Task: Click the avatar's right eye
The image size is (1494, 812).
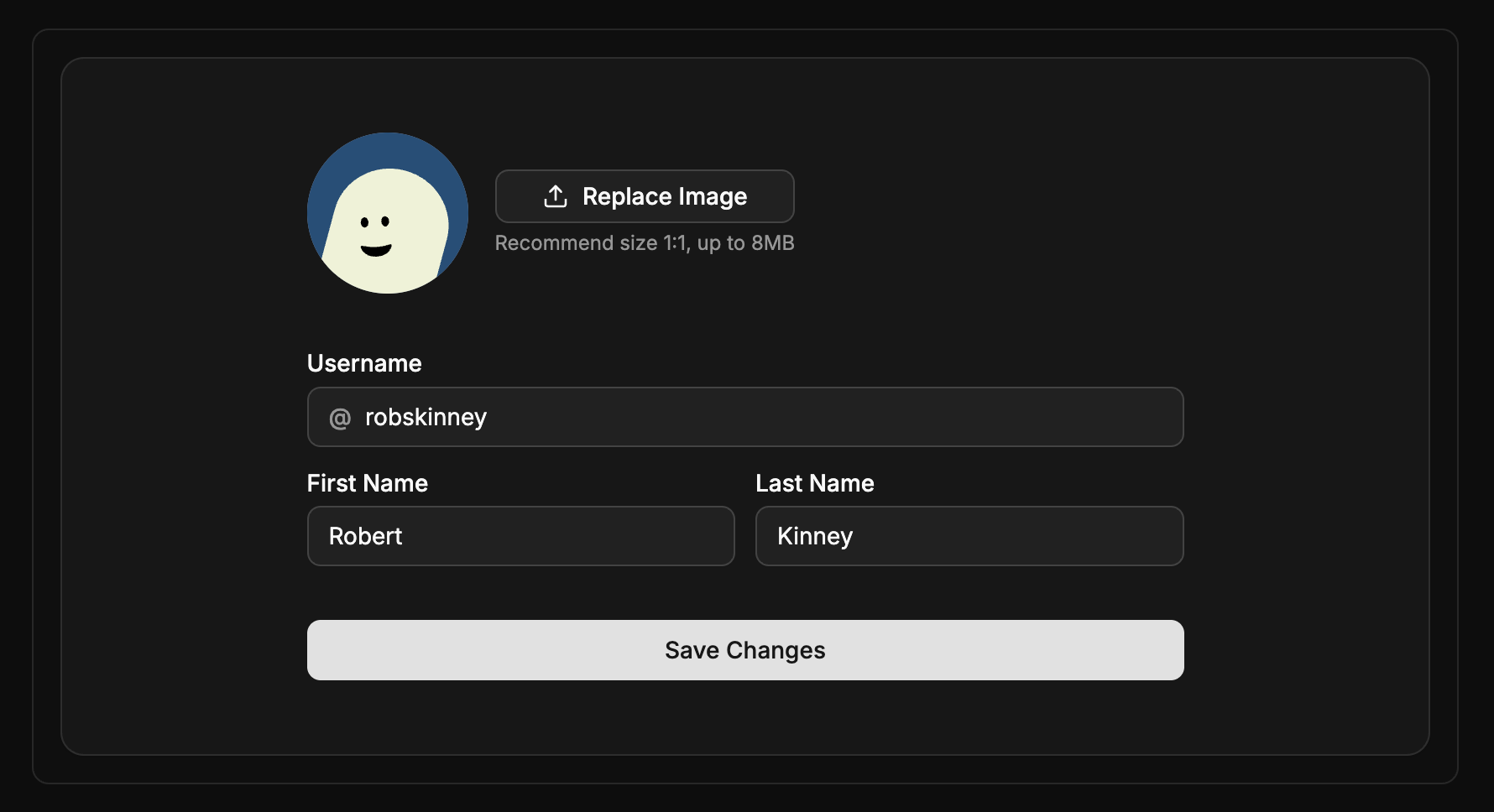Action: [384, 220]
